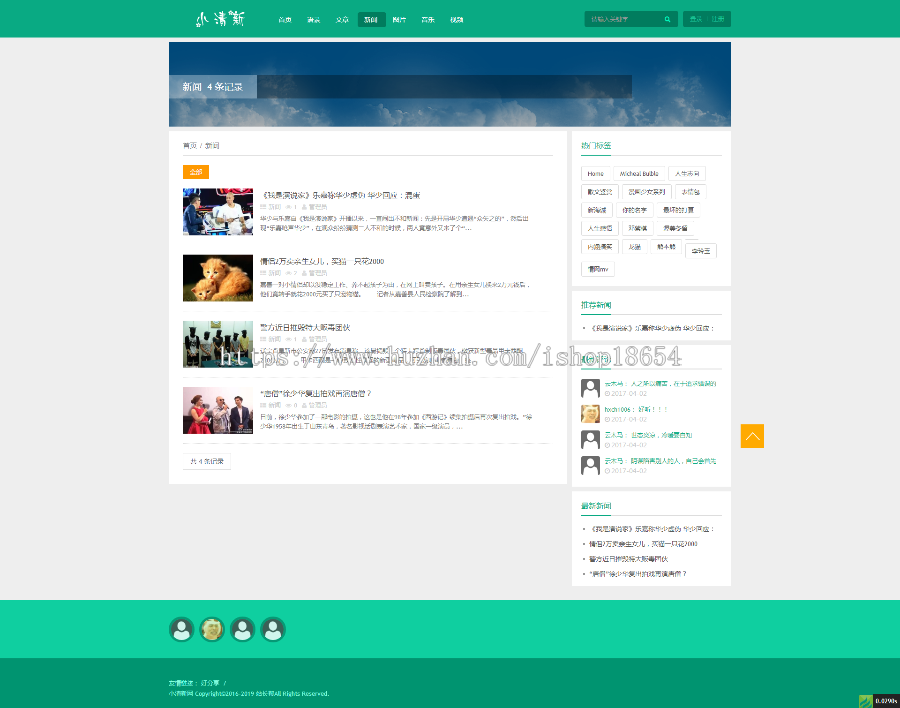Click the footer copyright text line
Viewport: 900px width, 708px height.
pos(249,694)
